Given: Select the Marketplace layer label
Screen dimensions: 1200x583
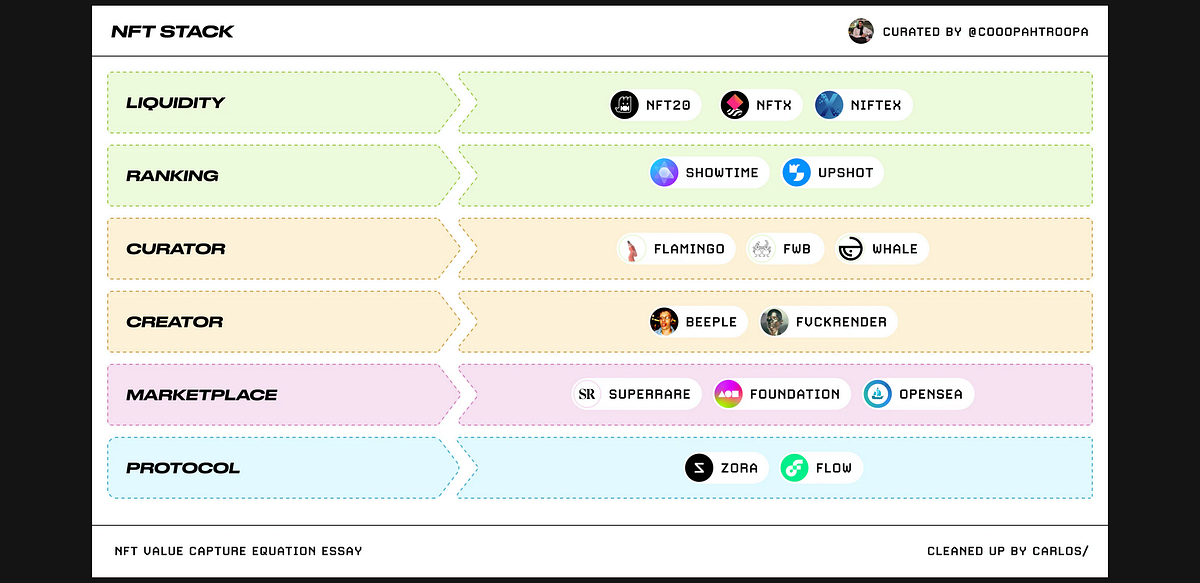Looking at the screenshot, I should 202,394.
